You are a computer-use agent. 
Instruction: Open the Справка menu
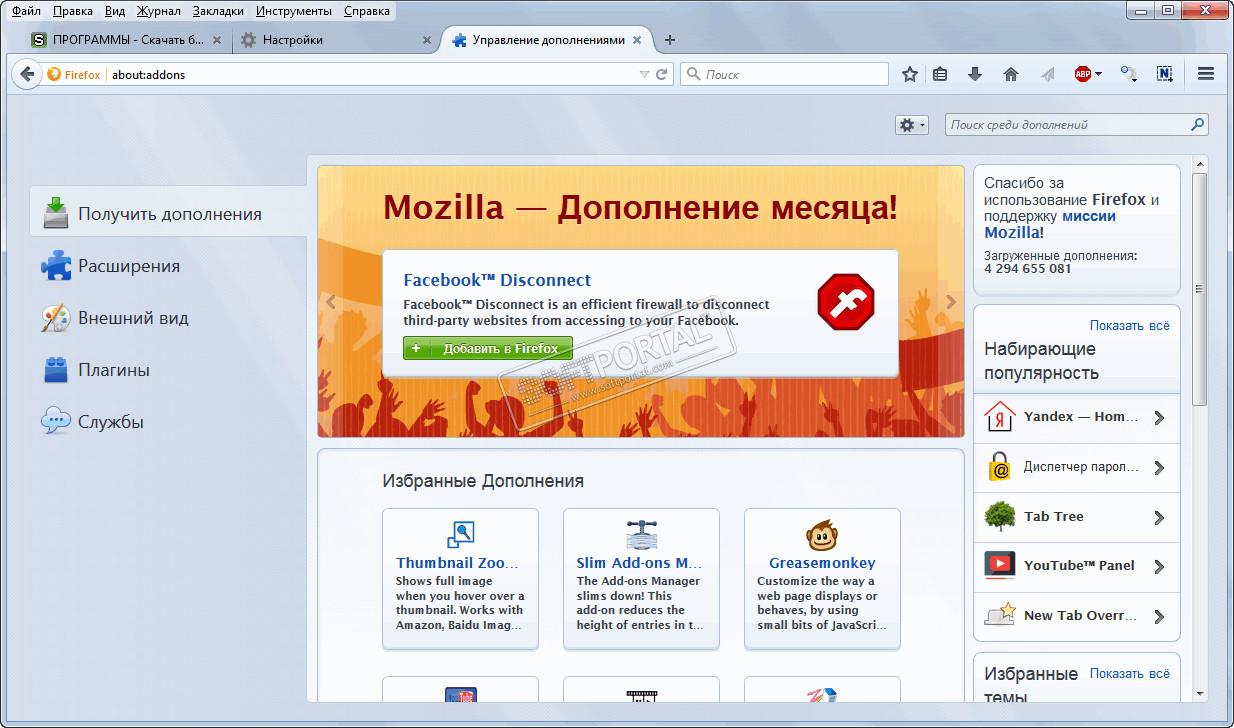367,11
